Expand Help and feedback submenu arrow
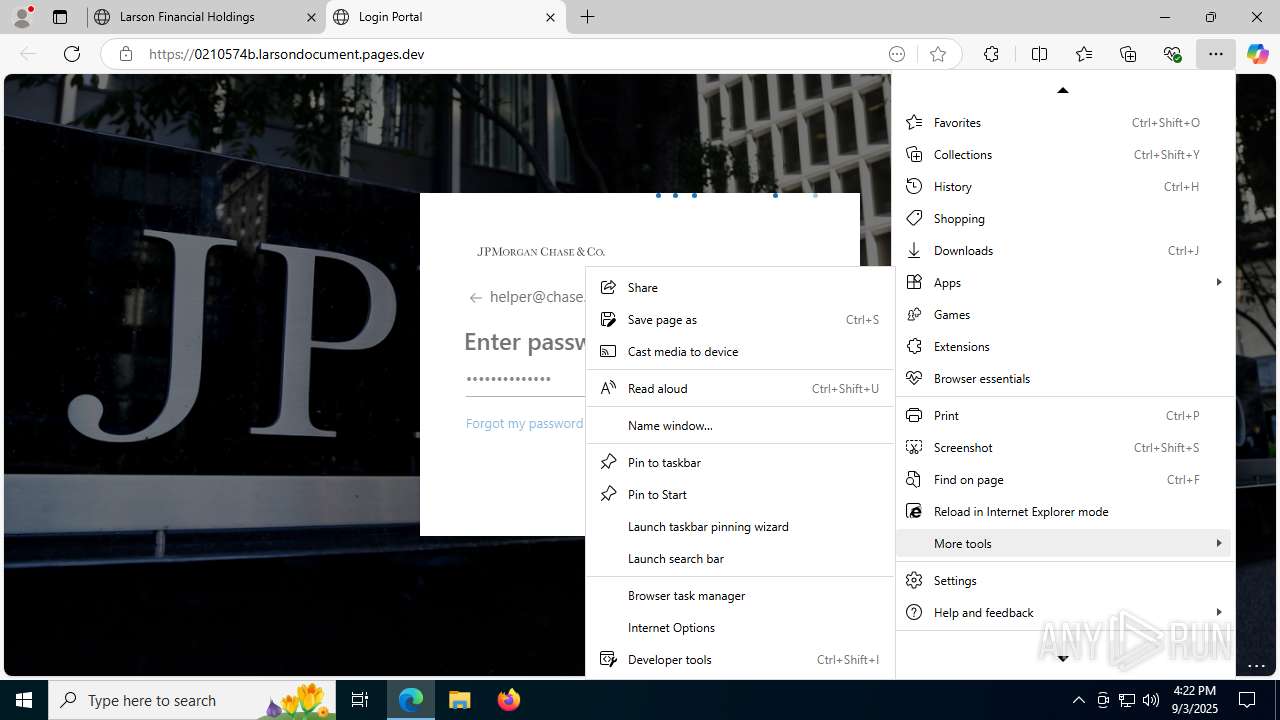Screen dimensions: 1280x720 click(1218, 612)
